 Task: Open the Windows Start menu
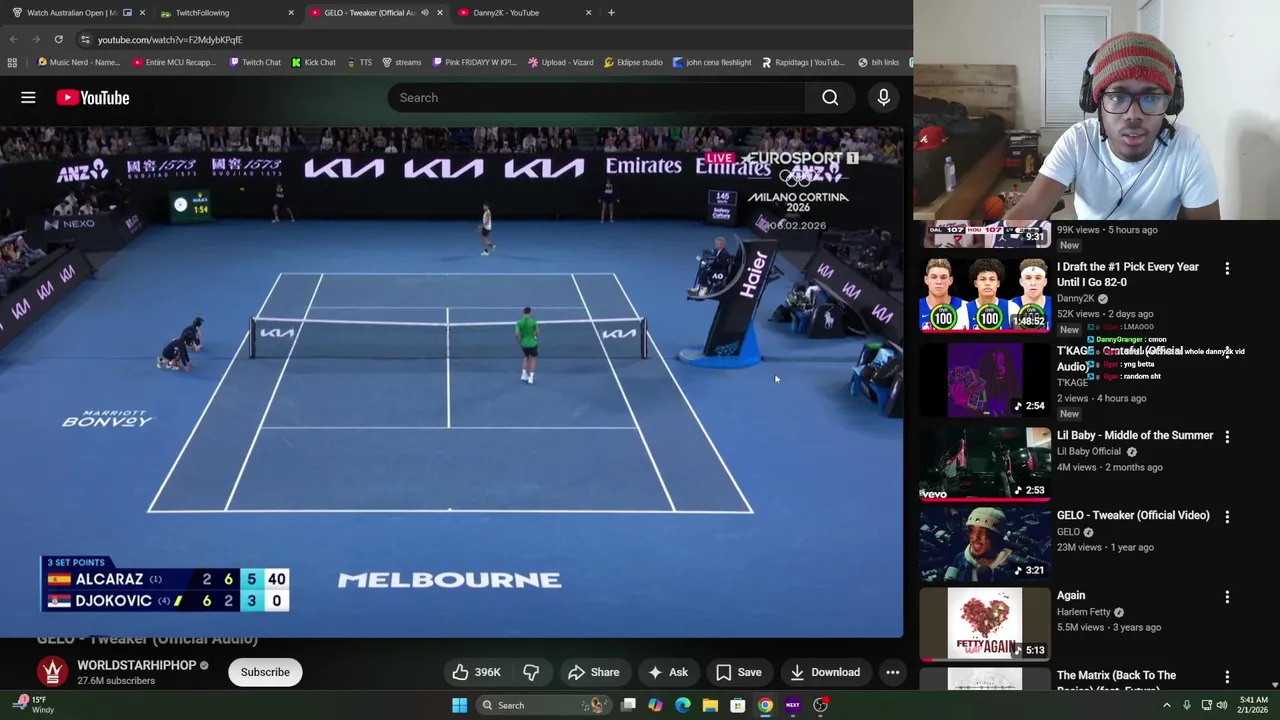[x=459, y=705]
